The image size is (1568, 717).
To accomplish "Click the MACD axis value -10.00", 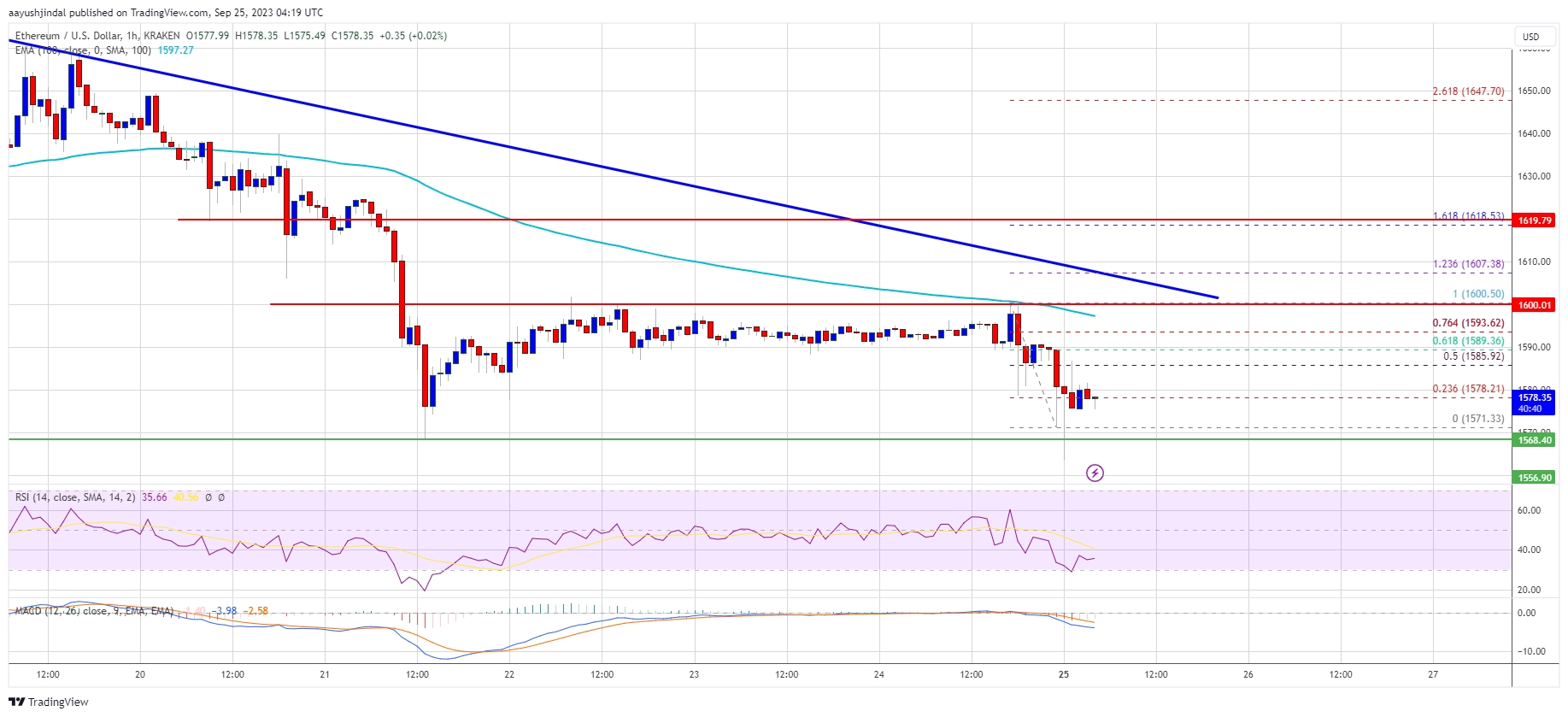I will pyautogui.click(x=1530, y=652).
